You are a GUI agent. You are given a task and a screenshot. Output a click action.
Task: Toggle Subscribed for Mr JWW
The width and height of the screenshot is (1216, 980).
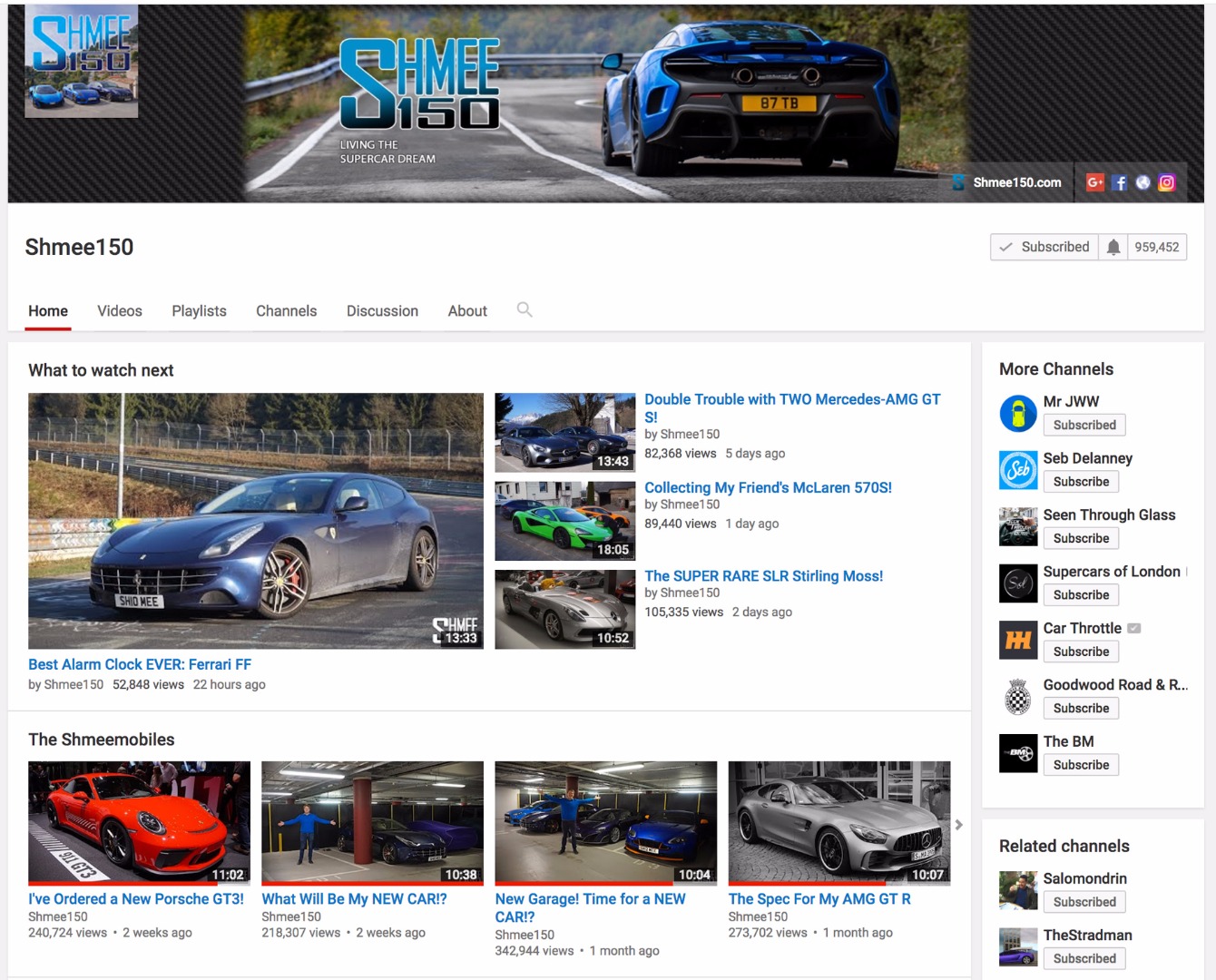point(1084,425)
